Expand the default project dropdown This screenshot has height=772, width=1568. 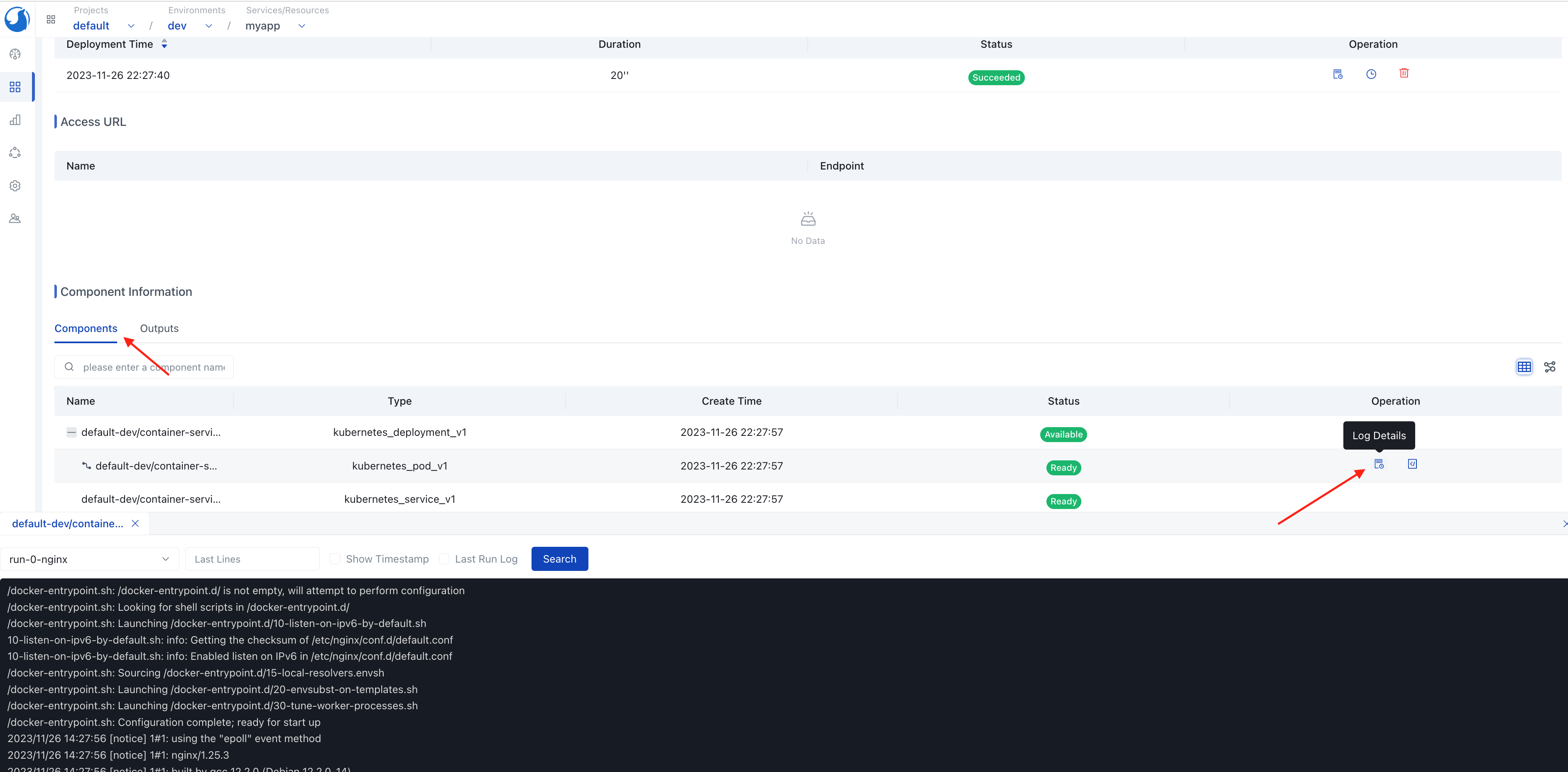pos(130,26)
